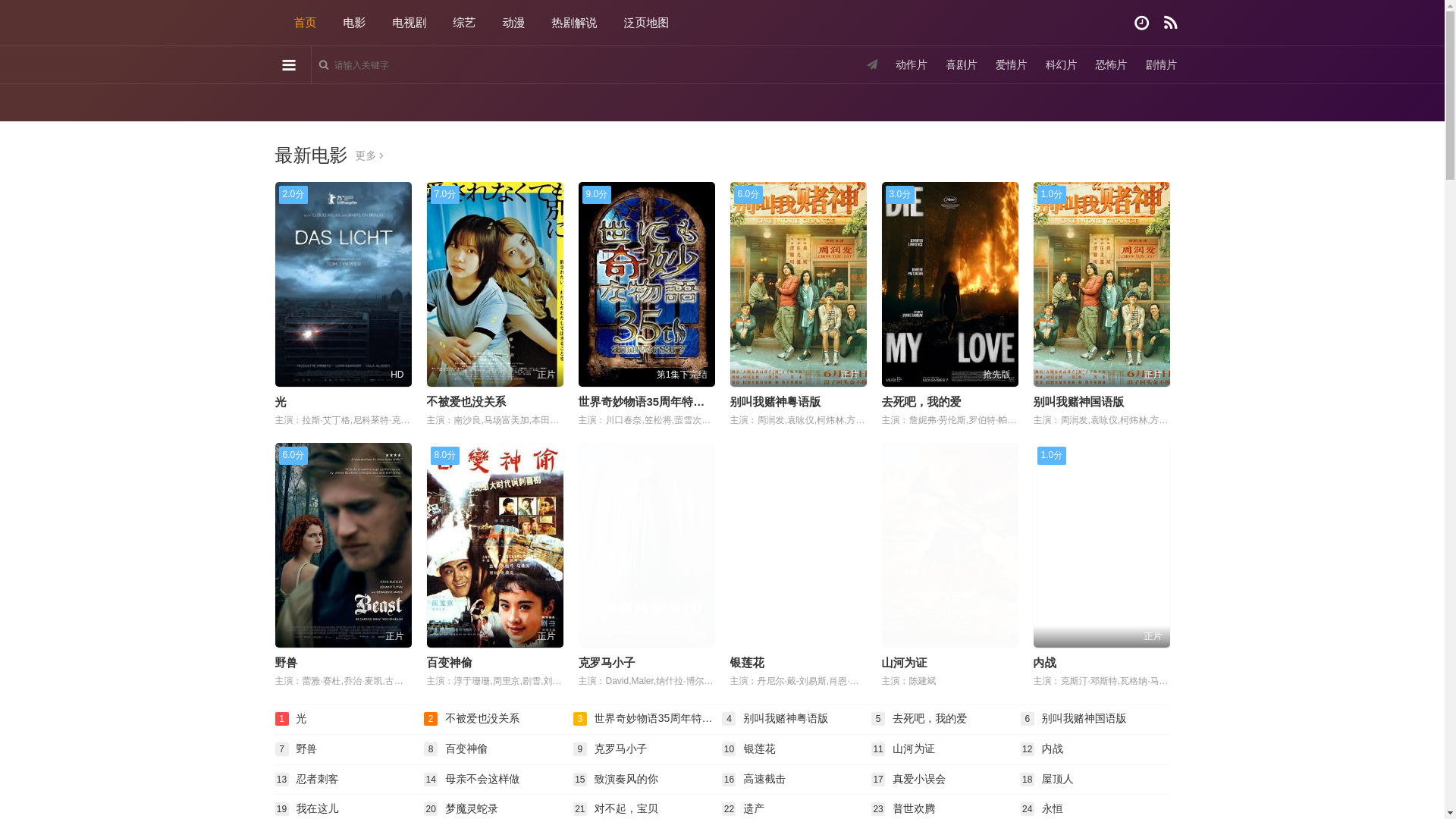Open the 内战 poster thumbnail
Image resolution: width=1456 pixels, height=819 pixels.
click(x=1102, y=545)
